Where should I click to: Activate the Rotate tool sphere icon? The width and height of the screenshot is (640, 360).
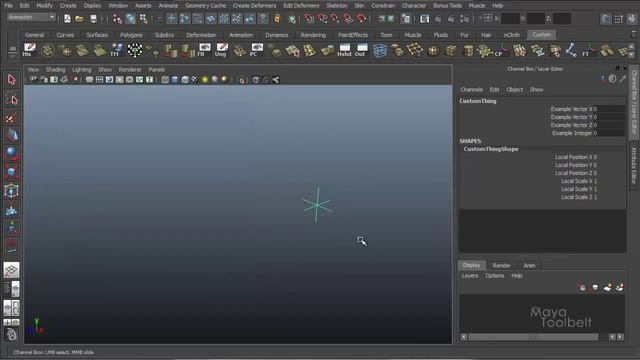point(11,154)
